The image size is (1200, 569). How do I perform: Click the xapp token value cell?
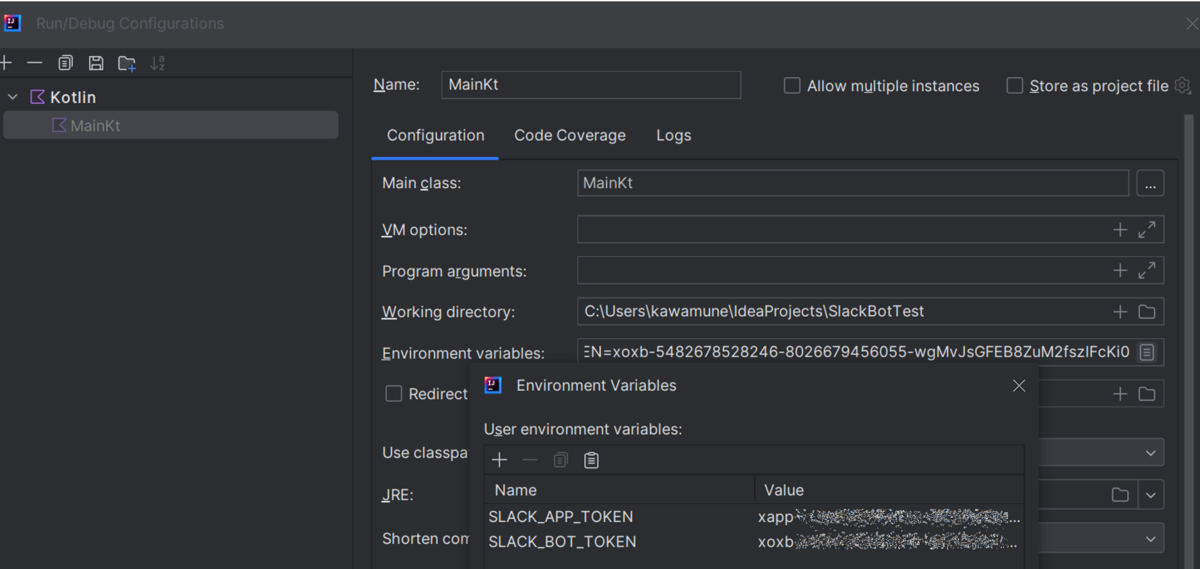point(889,517)
